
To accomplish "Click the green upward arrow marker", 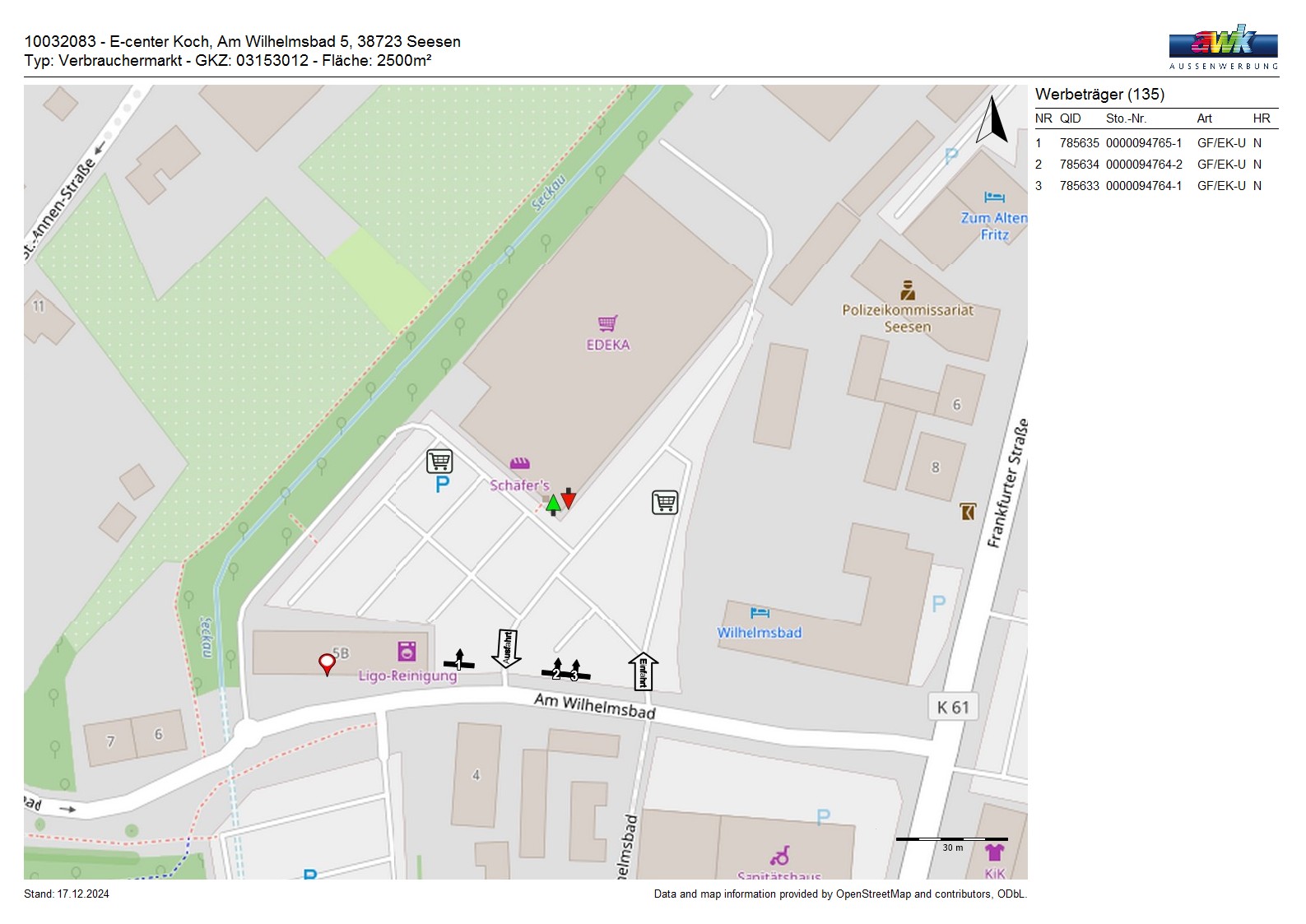I will click(553, 503).
